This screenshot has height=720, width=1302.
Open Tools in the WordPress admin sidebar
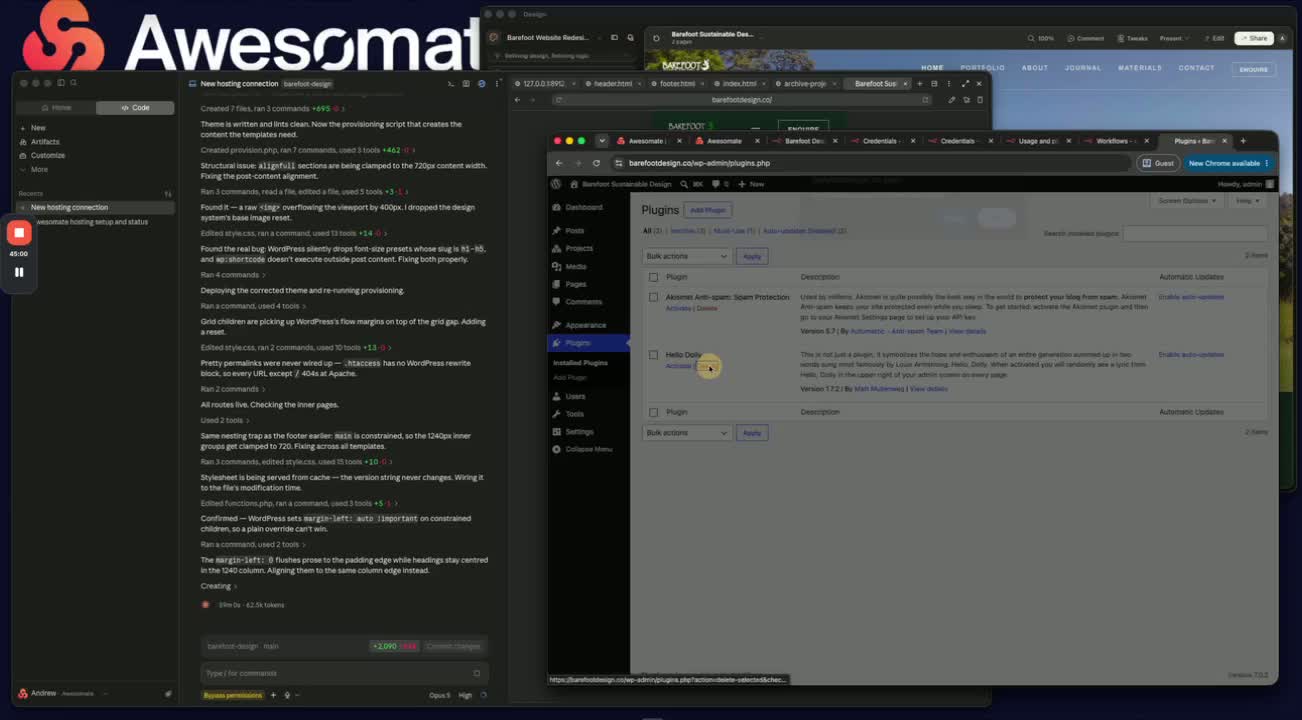click(574, 414)
